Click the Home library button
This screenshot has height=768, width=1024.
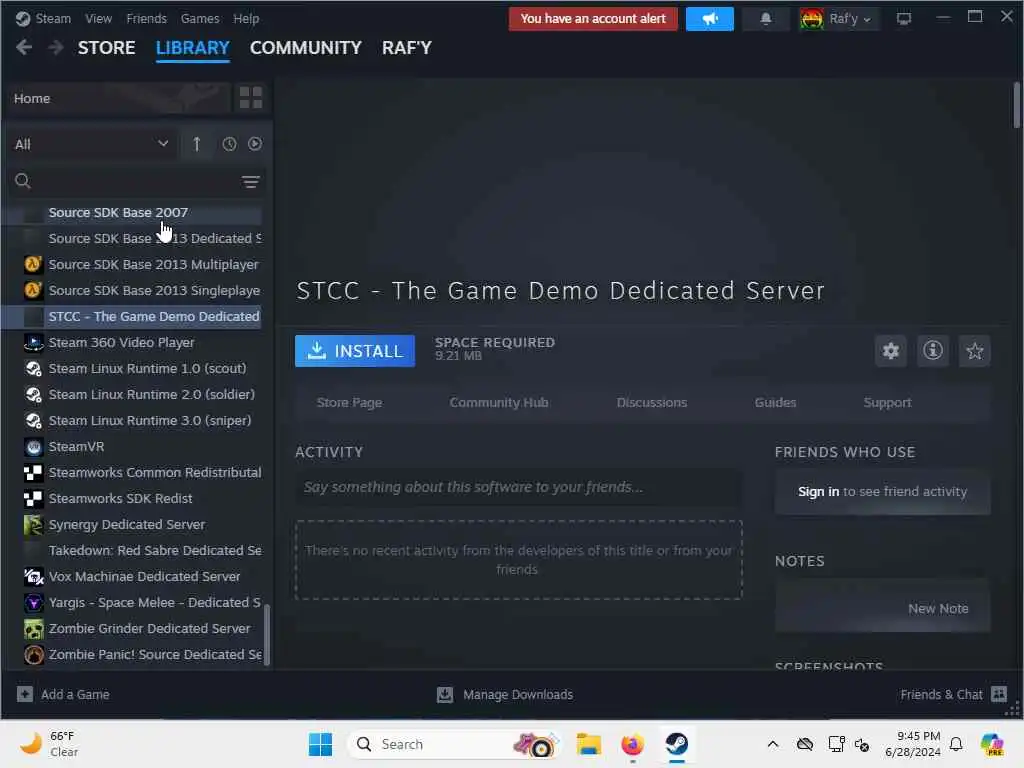120,98
